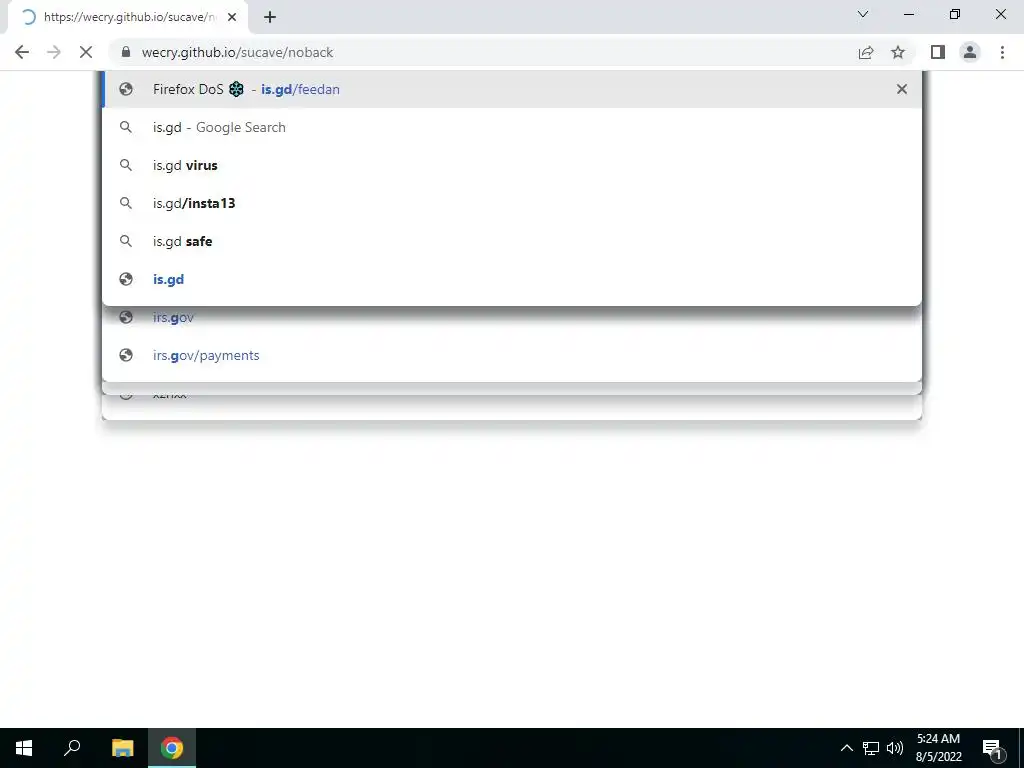Open the is.gd URL suggestion
Viewport: 1024px width, 768px height.
point(512,279)
